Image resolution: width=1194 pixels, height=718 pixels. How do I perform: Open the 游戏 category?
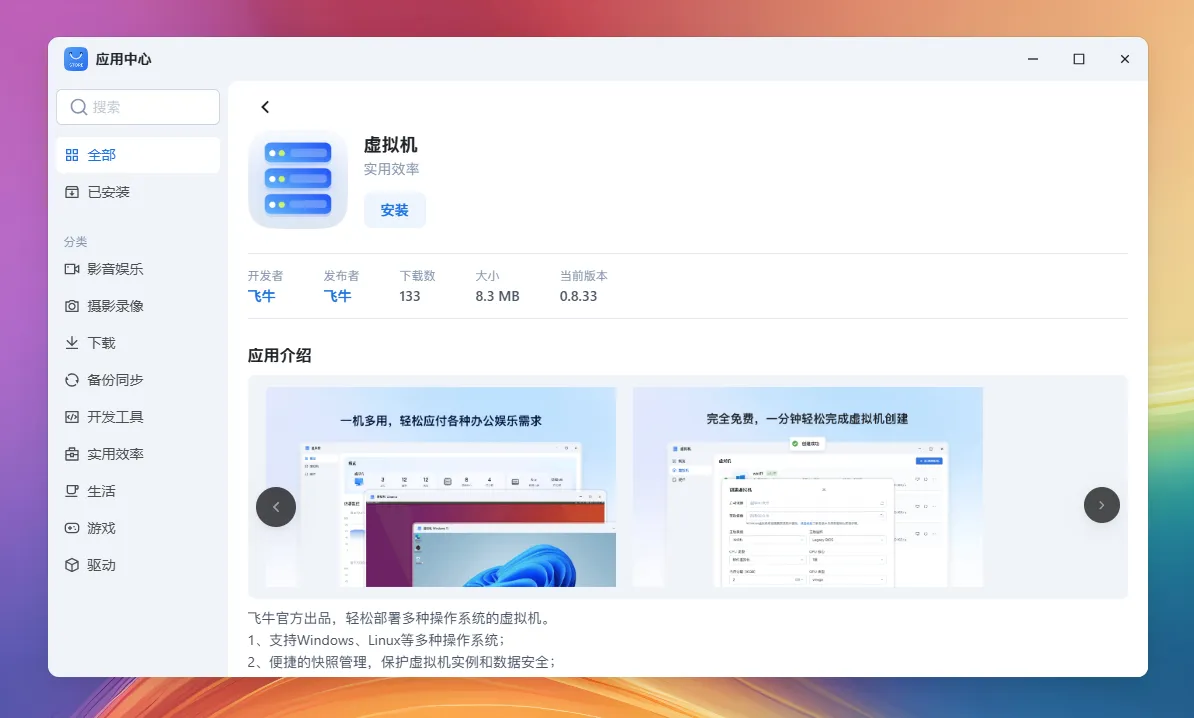coord(101,528)
